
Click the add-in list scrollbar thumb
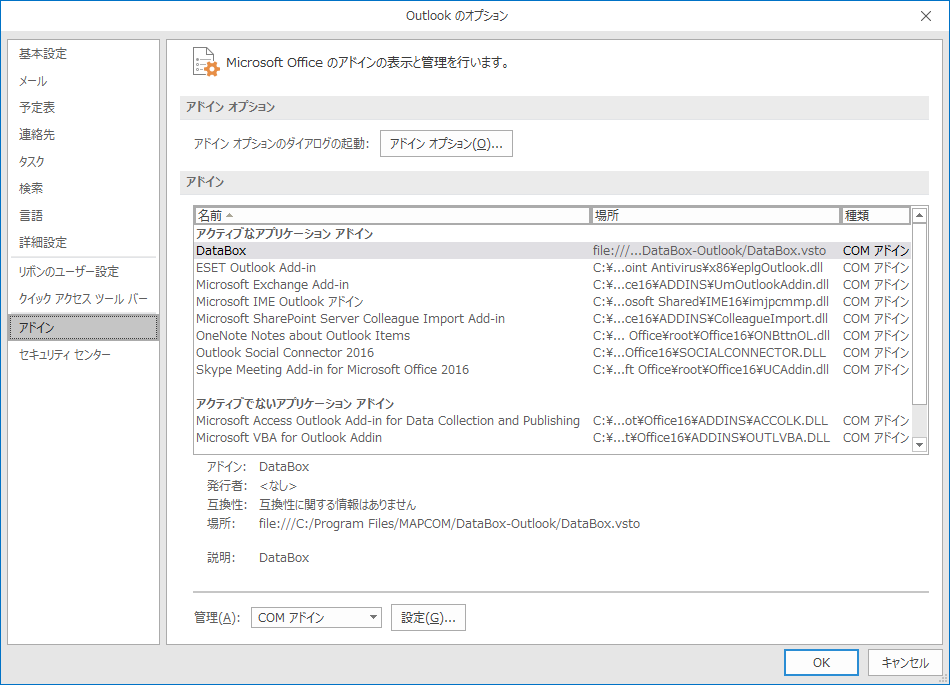tap(919, 314)
